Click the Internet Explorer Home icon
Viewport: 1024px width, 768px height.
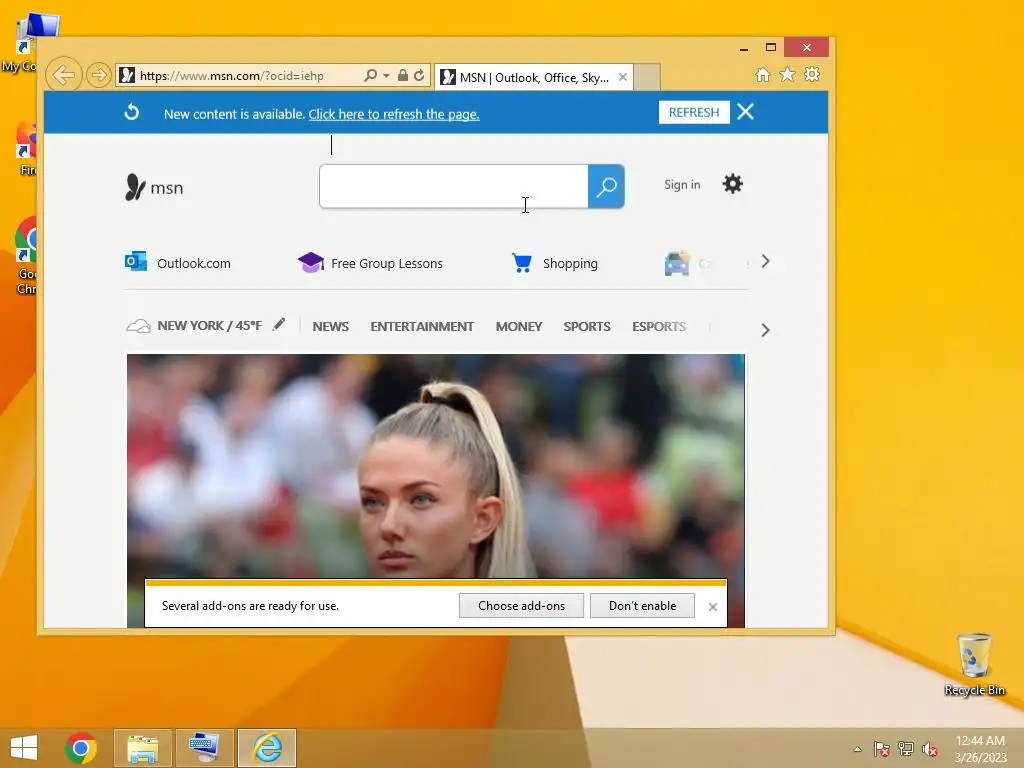763,74
